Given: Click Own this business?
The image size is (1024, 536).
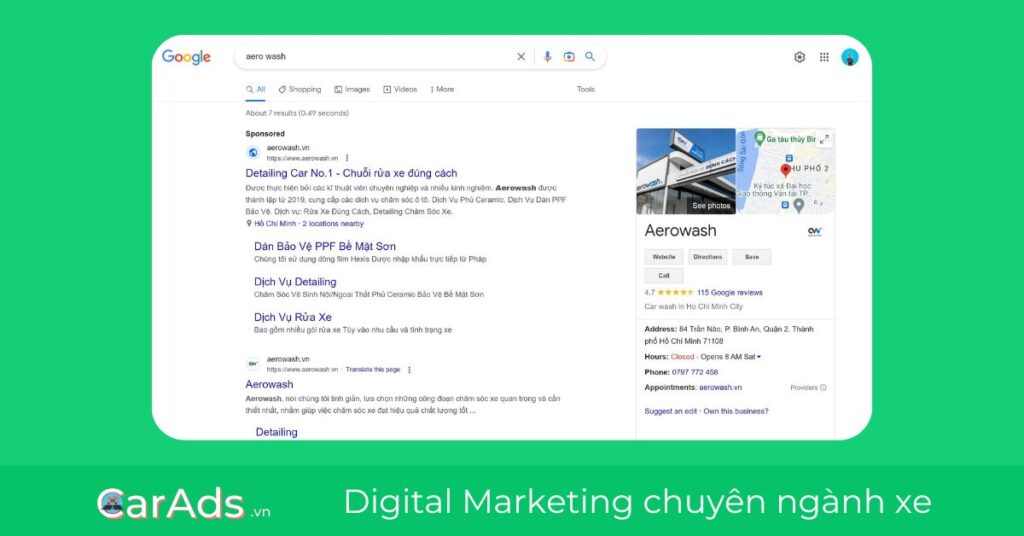Looking at the screenshot, I should pyautogui.click(x=736, y=411).
